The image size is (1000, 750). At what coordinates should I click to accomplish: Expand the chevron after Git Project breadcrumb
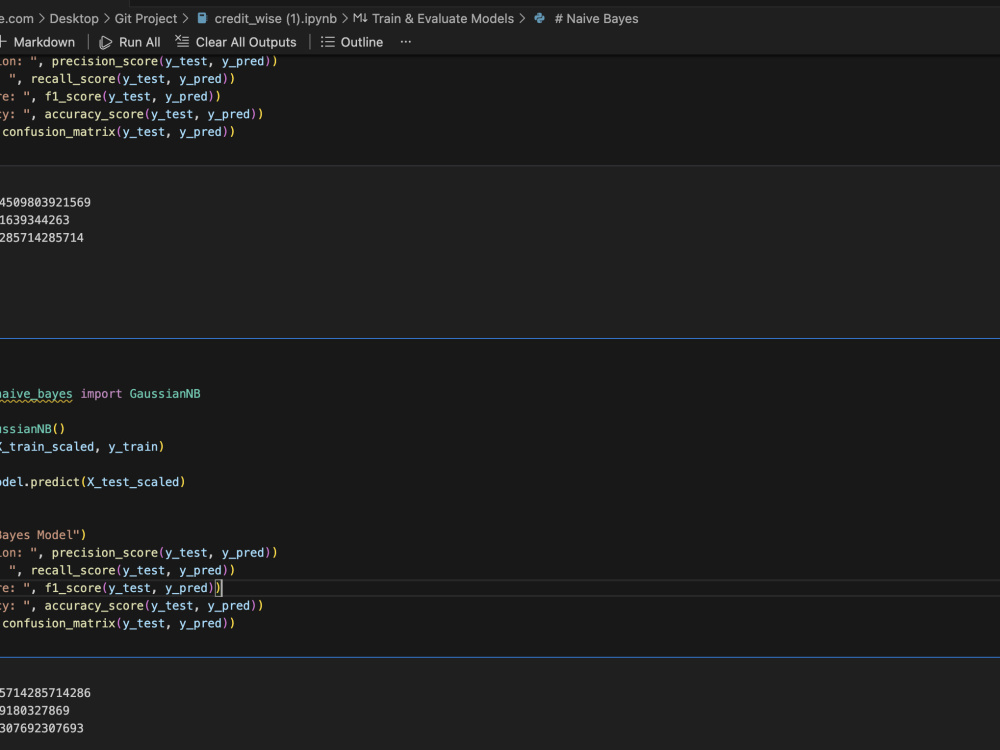pyautogui.click(x=185, y=18)
